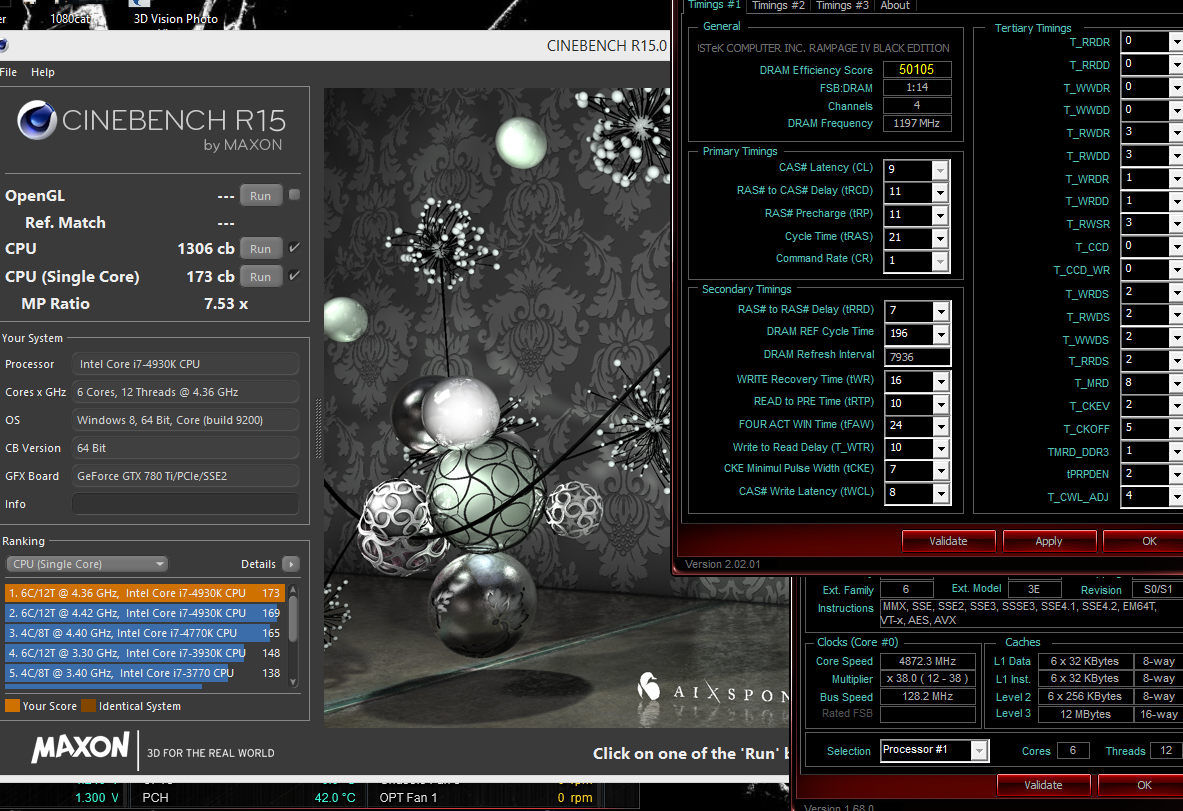
Task: Click the Cinebench R15 sphere logo
Action: (x=37, y=121)
